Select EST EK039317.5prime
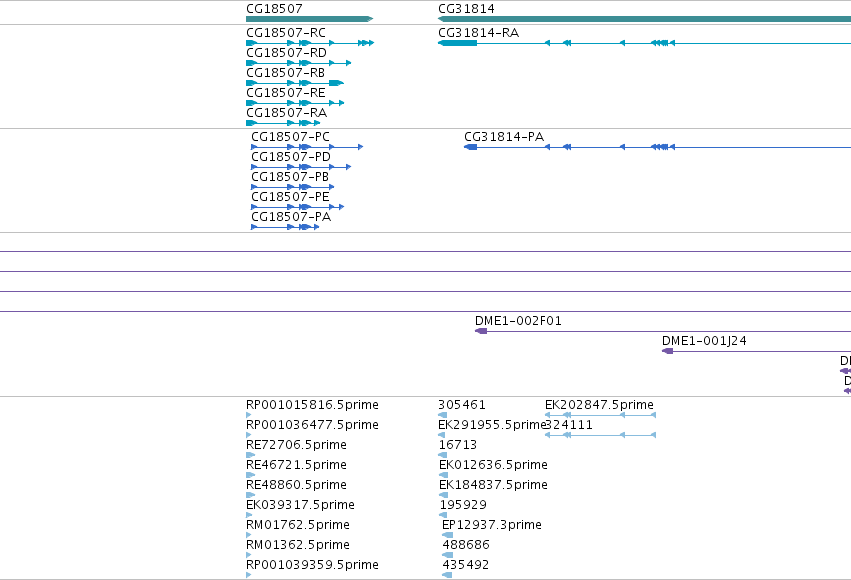 [x=300, y=505]
